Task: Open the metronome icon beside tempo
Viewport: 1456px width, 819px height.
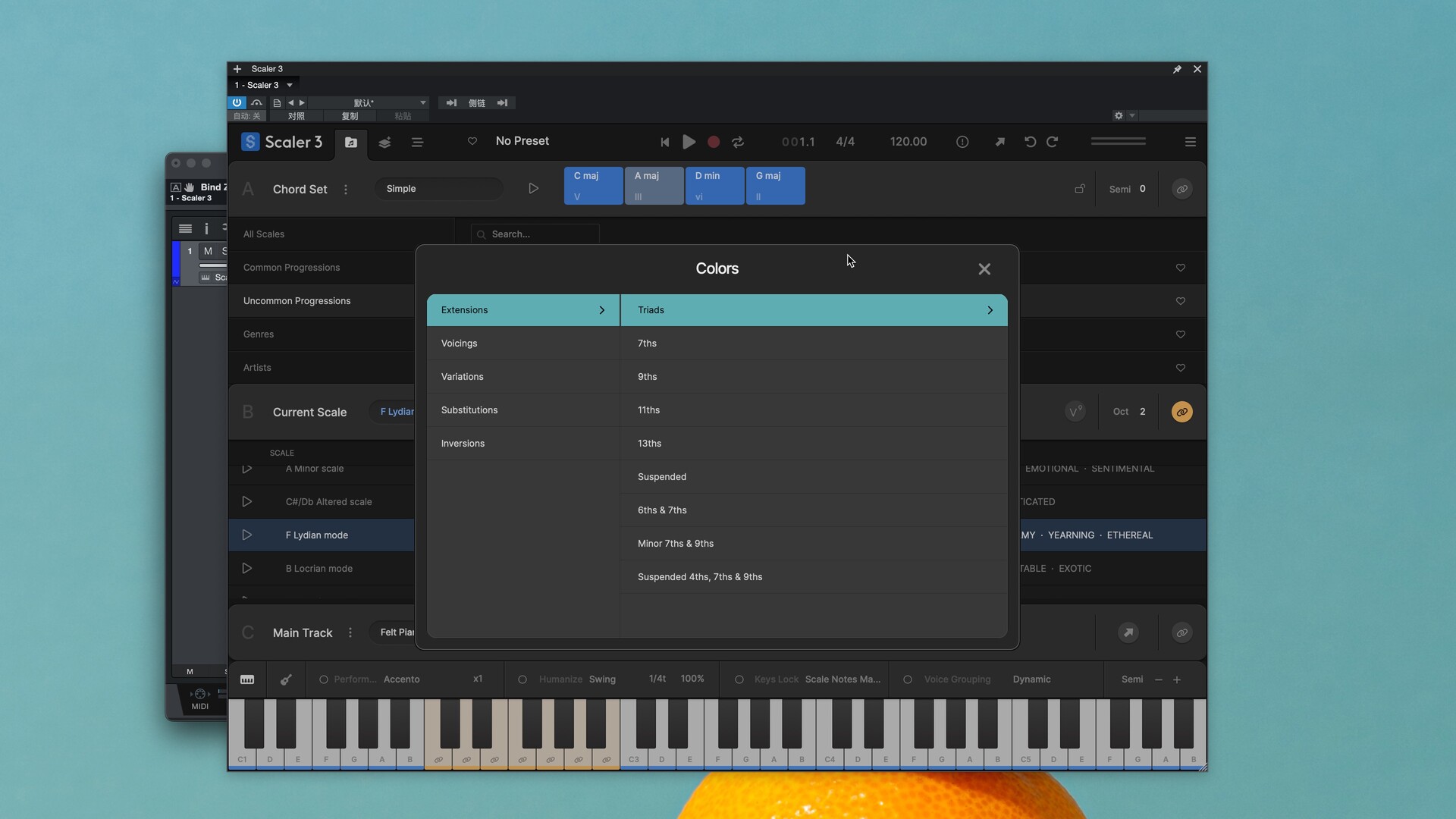Action: pyautogui.click(x=962, y=142)
